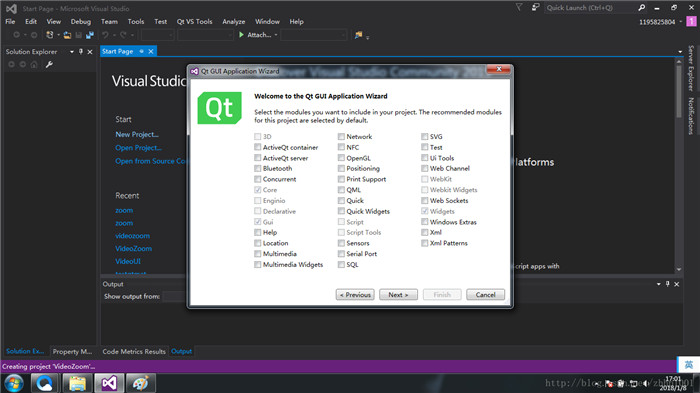This screenshot has width=700, height=393.
Task: Check the Network module checkbox
Action: tap(341, 136)
